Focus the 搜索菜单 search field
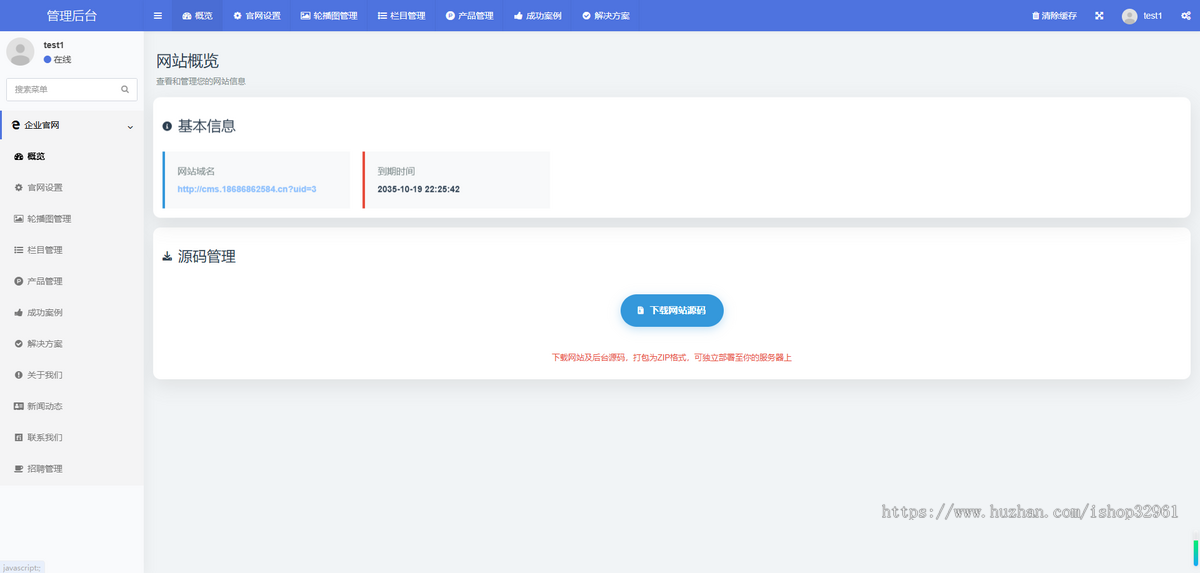The height and width of the screenshot is (573, 1200). [x=61, y=89]
